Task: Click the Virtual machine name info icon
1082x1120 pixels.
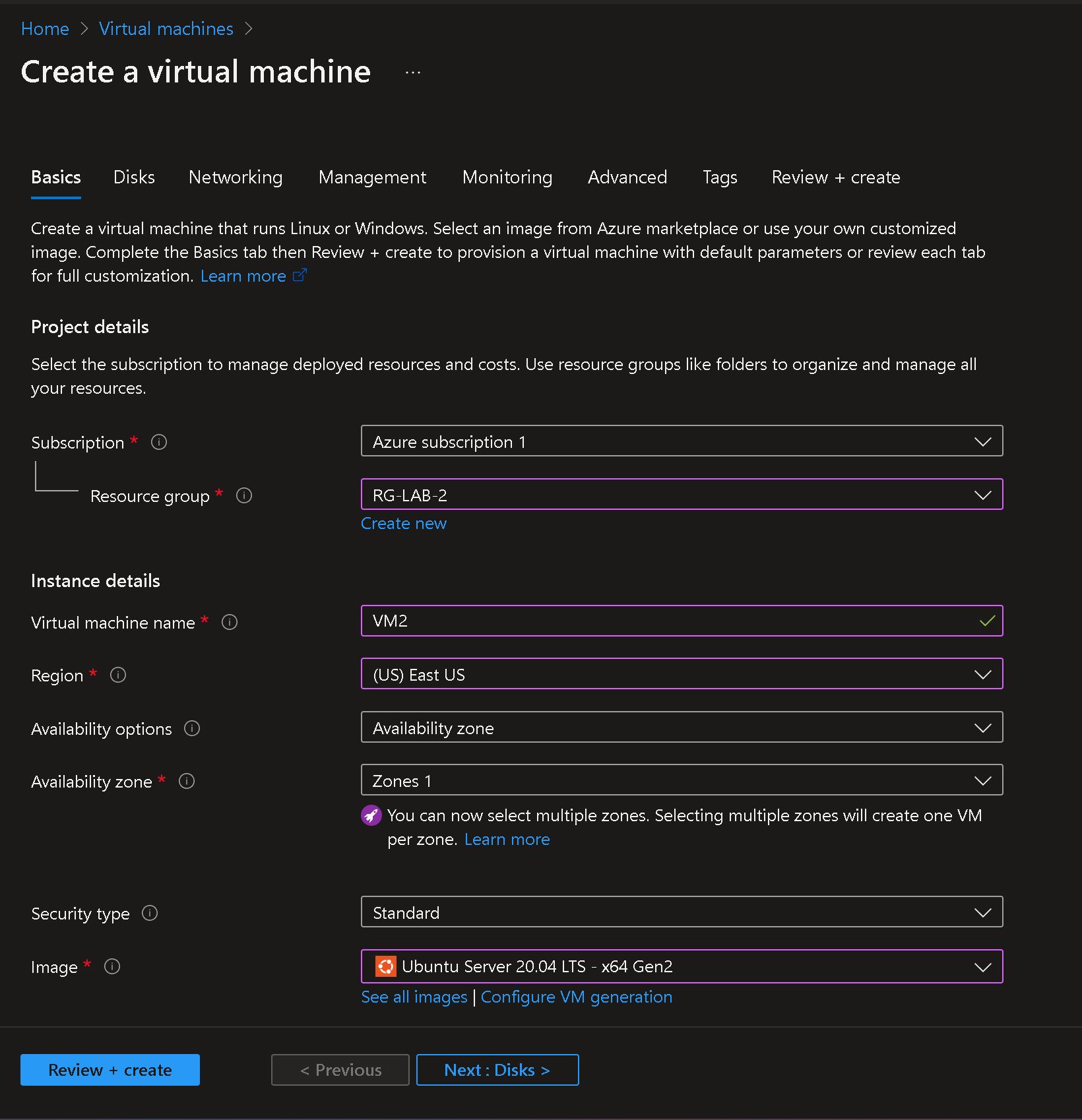Action: pos(230,622)
